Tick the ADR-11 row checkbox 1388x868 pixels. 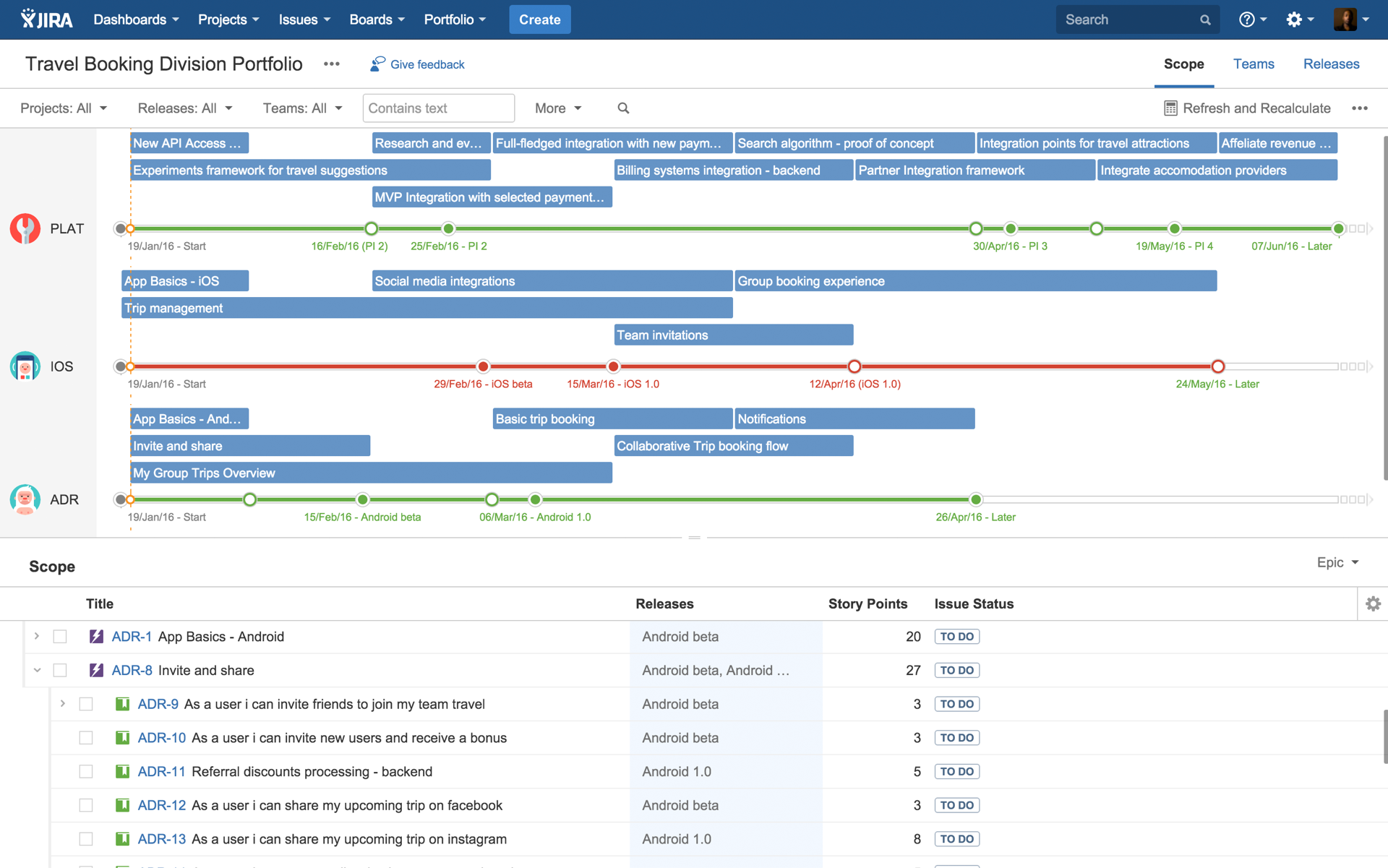click(x=86, y=771)
